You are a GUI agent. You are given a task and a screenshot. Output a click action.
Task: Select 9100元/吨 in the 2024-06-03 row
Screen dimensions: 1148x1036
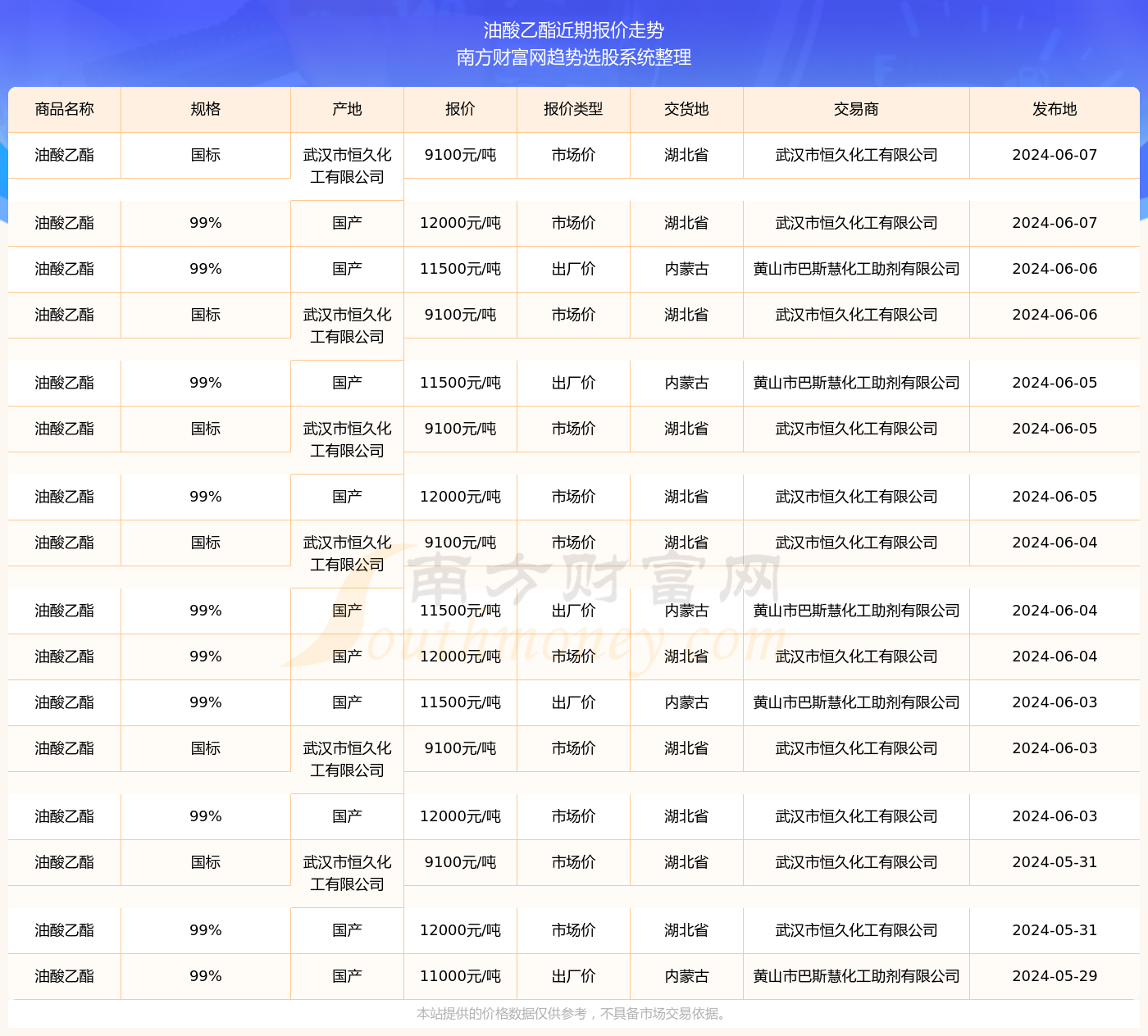point(460,748)
